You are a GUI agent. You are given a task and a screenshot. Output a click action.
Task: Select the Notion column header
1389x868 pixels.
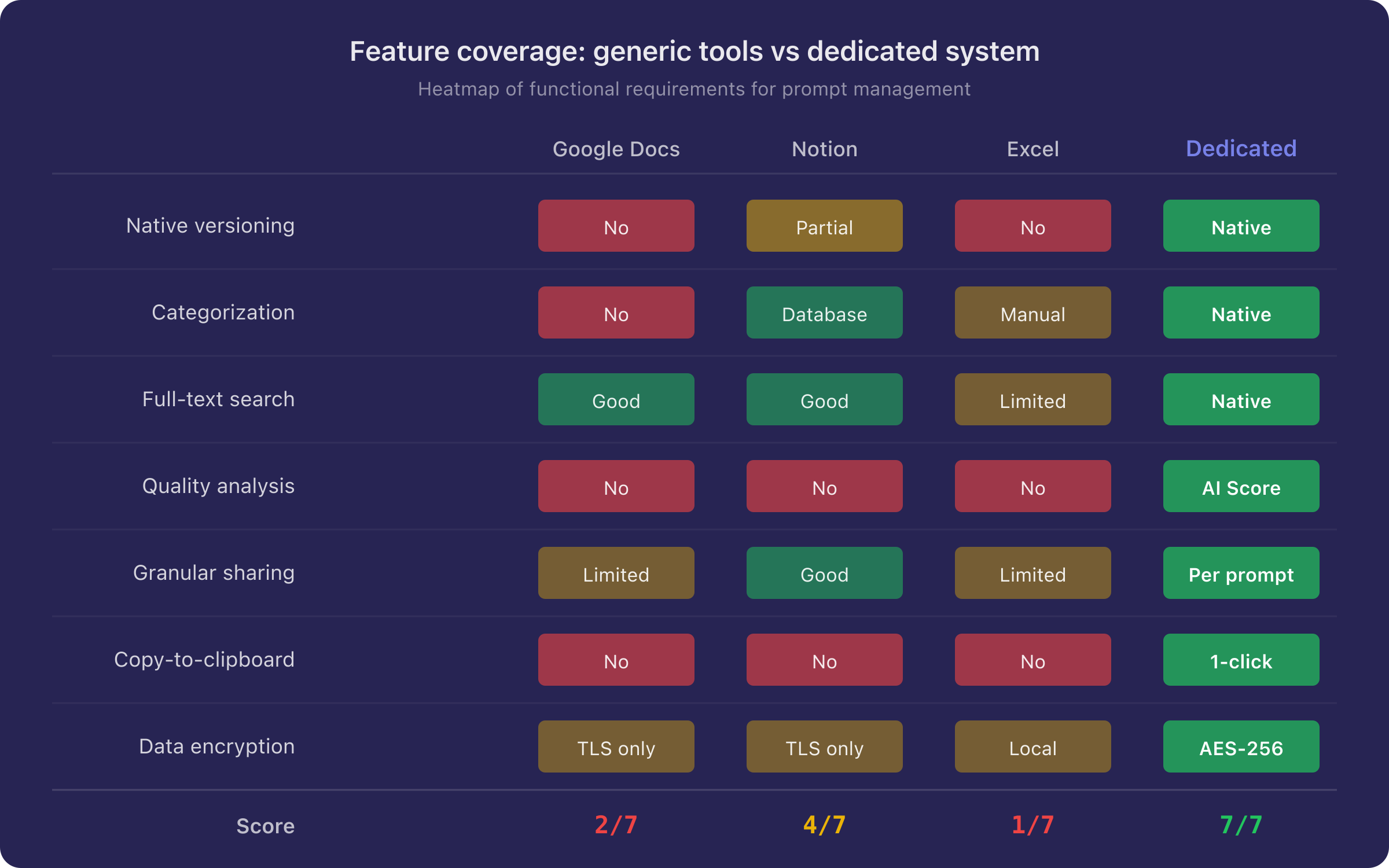point(824,149)
